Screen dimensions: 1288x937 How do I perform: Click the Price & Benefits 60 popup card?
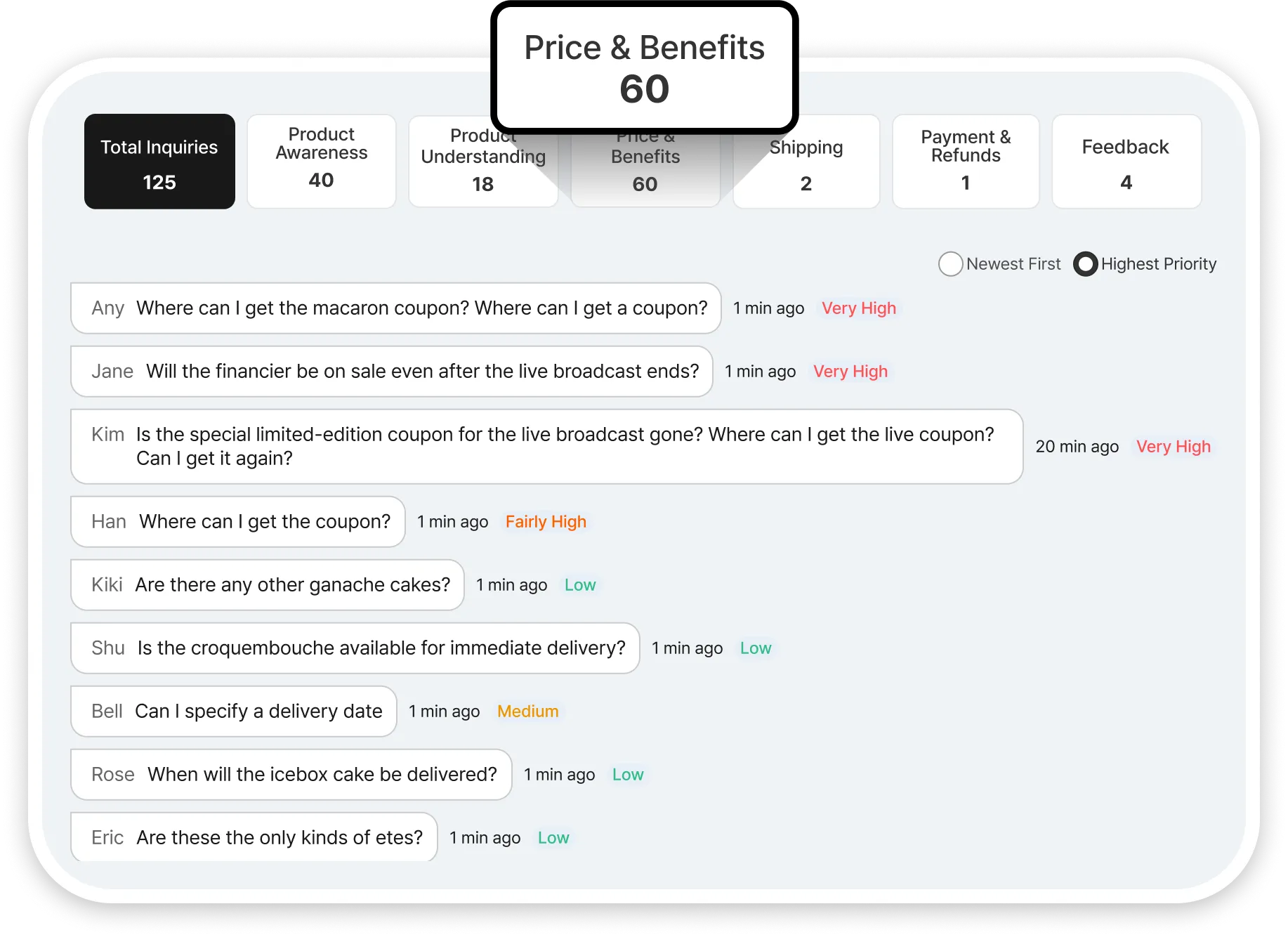click(x=644, y=68)
